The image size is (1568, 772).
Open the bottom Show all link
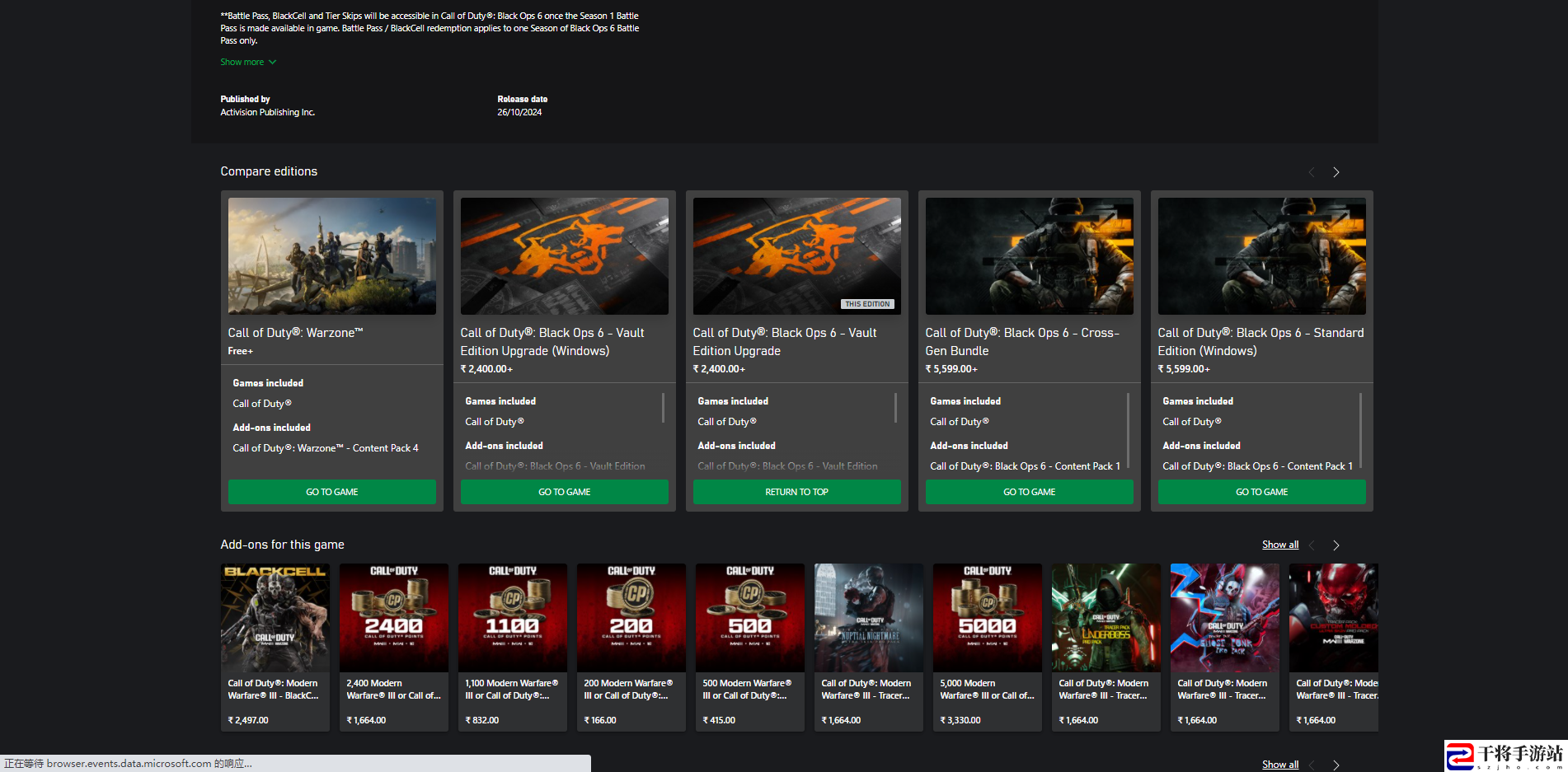click(x=1280, y=765)
